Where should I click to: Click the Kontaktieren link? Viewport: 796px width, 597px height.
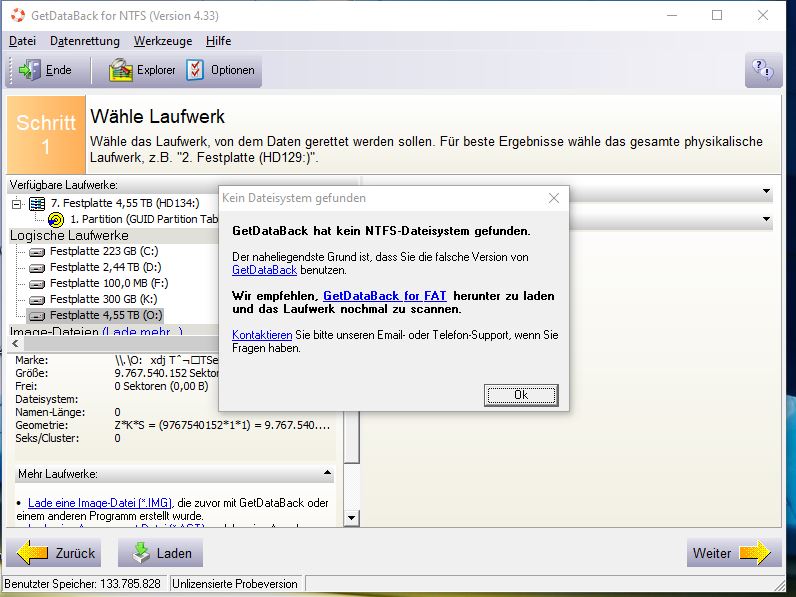(262, 335)
